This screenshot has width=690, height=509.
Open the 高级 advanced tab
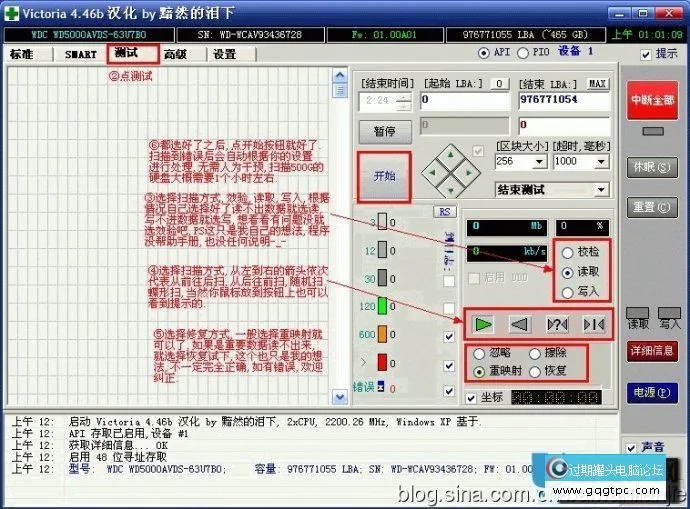pos(175,54)
